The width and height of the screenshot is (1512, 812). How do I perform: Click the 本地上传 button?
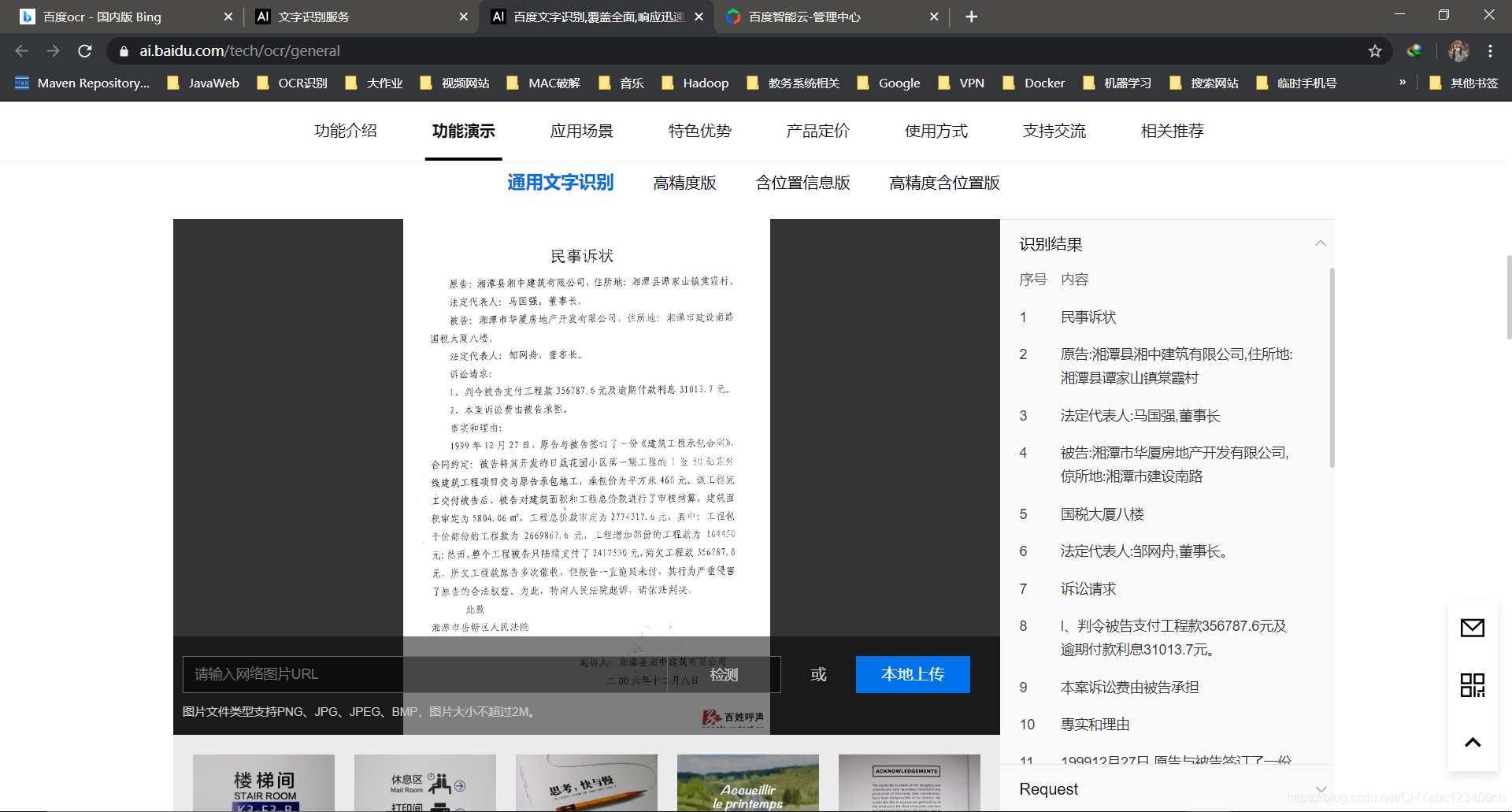(x=913, y=674)
